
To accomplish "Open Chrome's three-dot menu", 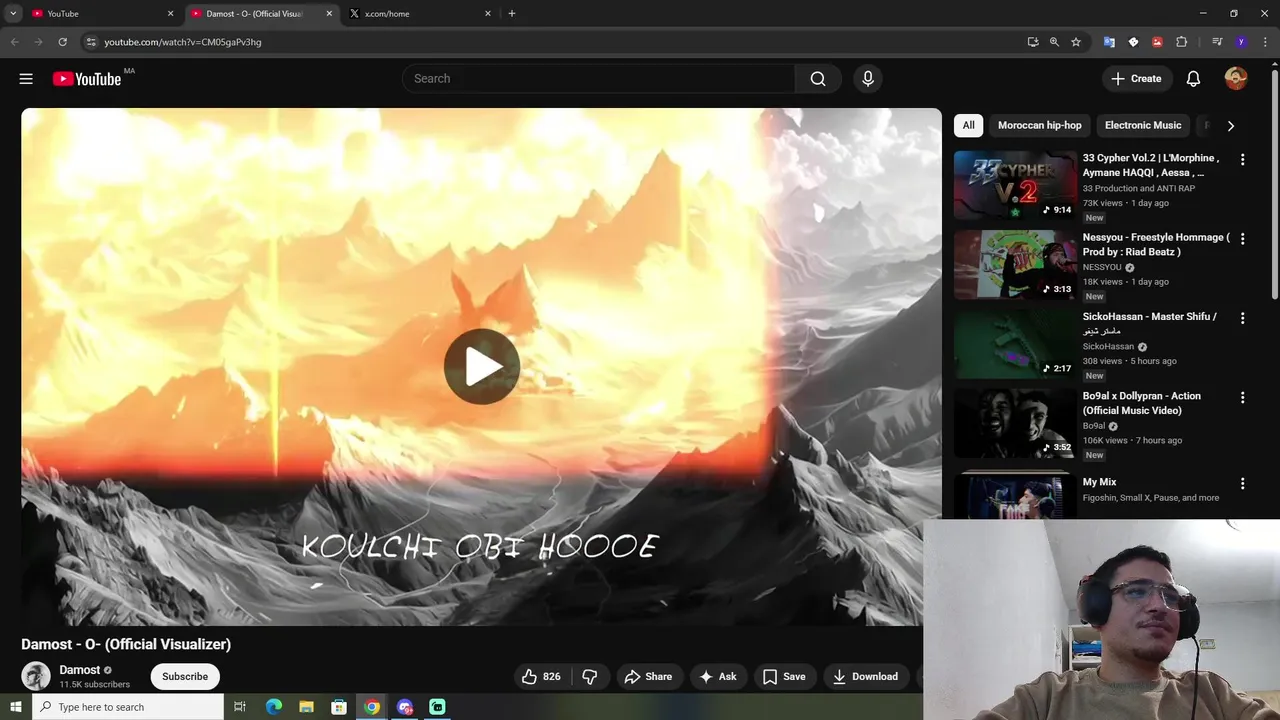I will click(x=1265, y=42).
